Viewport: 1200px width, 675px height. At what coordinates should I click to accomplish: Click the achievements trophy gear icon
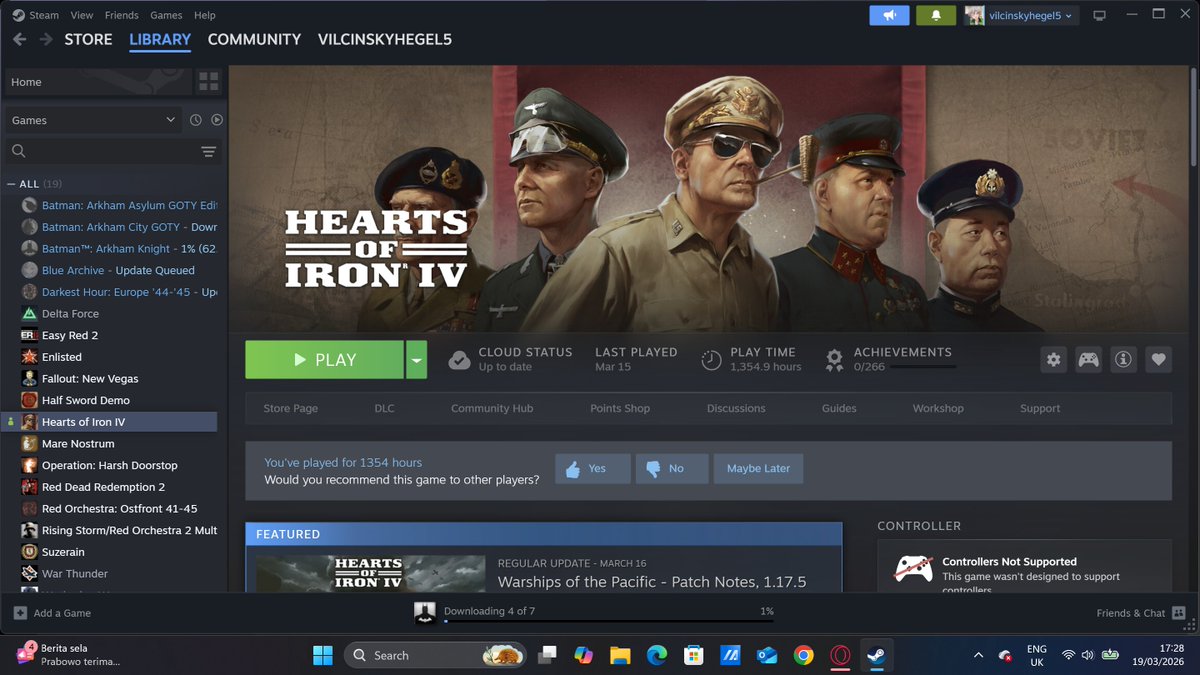coord(834,360)
